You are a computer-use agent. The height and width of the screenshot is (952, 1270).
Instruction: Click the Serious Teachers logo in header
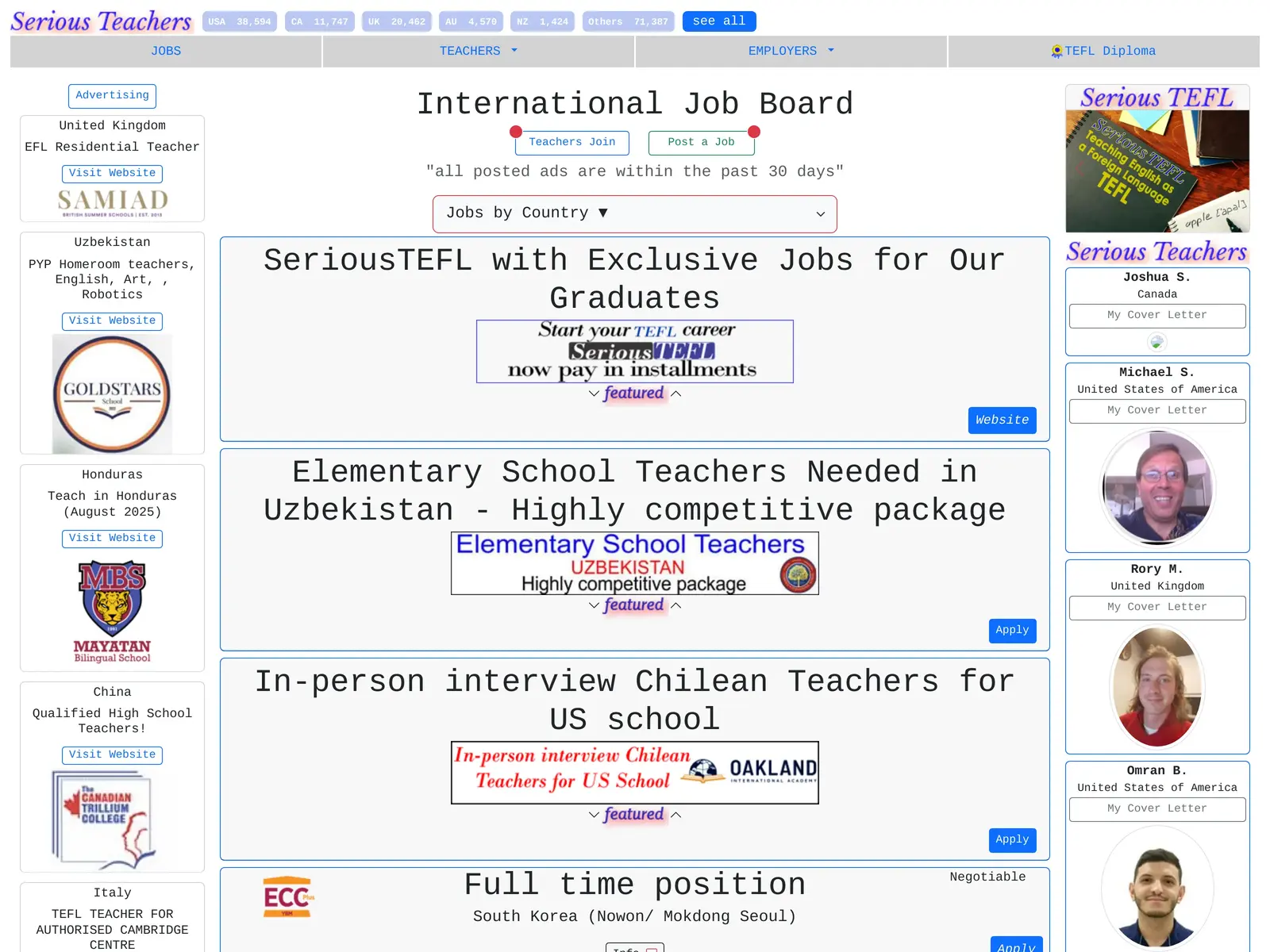[101, 21]
